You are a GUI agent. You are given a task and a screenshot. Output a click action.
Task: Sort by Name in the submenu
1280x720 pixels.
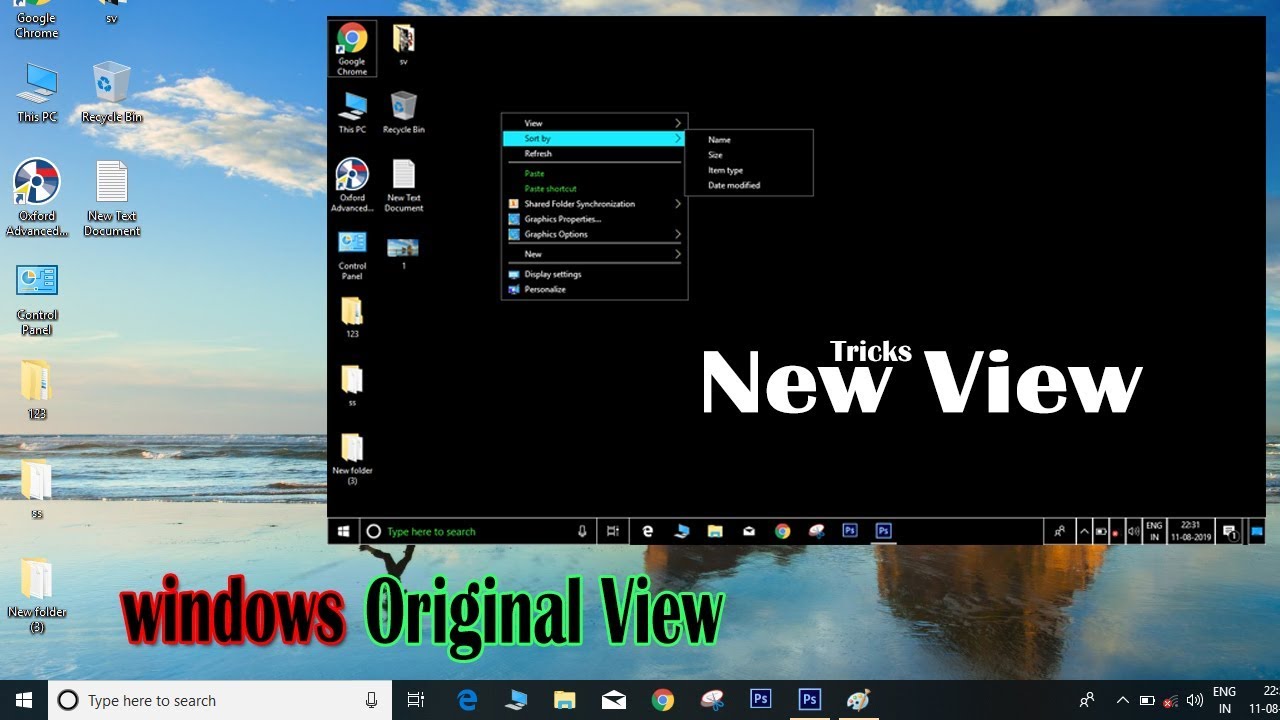coord(749,140)
